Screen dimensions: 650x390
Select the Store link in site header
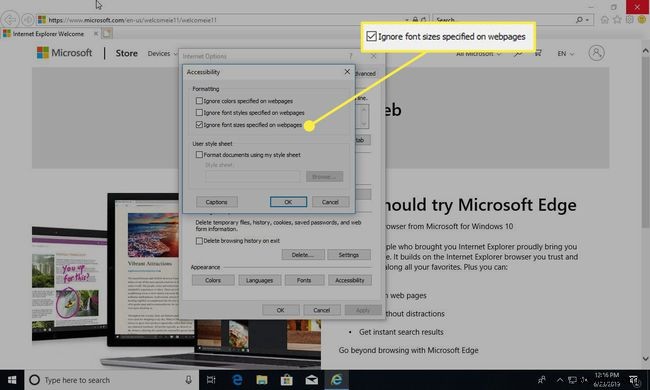click(126, 53)
